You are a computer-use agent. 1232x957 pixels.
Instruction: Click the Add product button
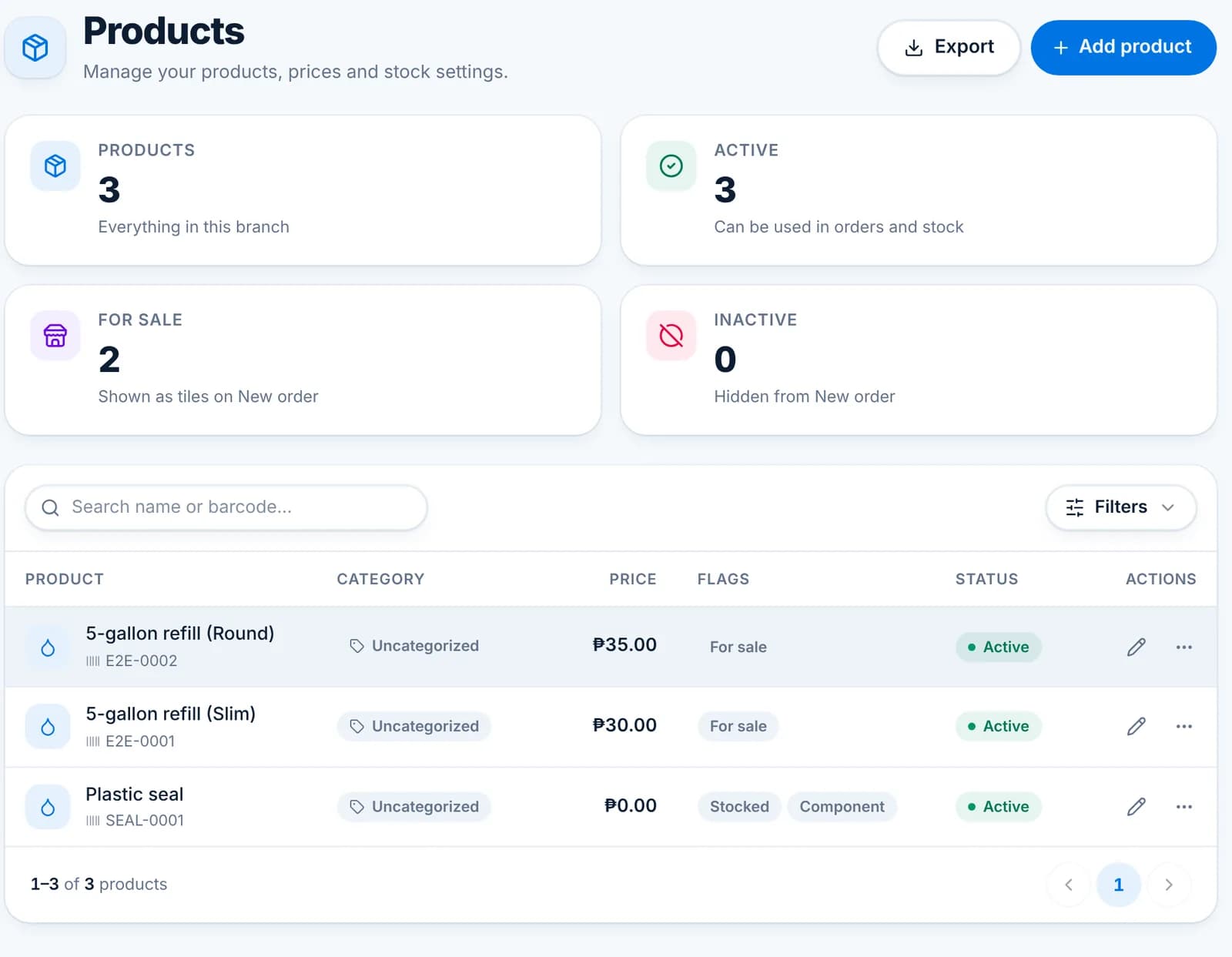[x=1123, y=48]
